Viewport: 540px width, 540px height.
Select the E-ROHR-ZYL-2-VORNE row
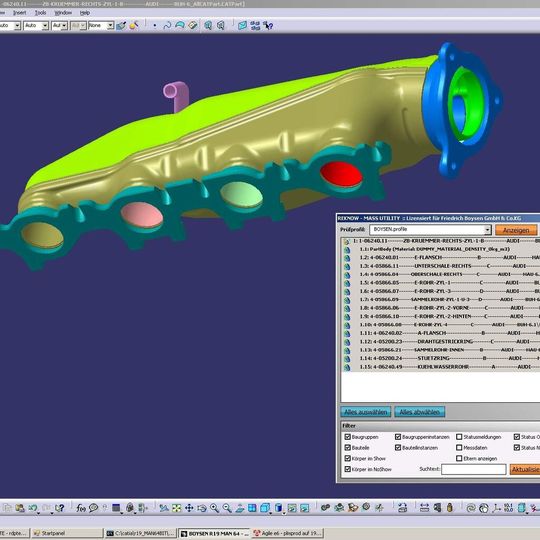[x=441, y=308]
